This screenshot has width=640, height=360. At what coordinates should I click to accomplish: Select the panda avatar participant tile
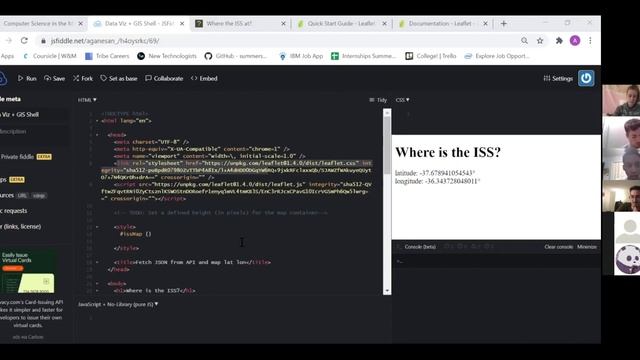click(627, 260)
